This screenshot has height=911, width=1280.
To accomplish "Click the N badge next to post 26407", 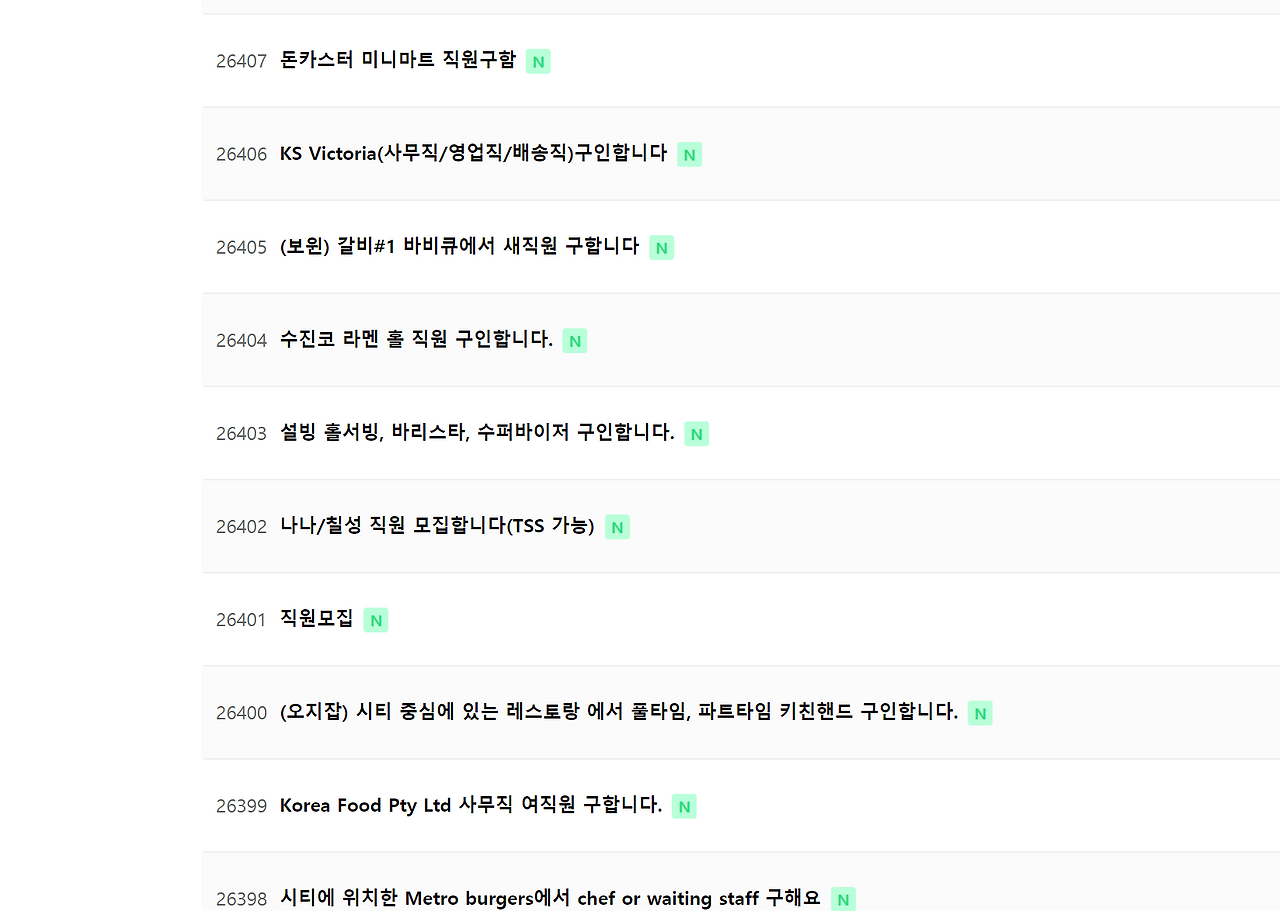I will coord(538,61).
